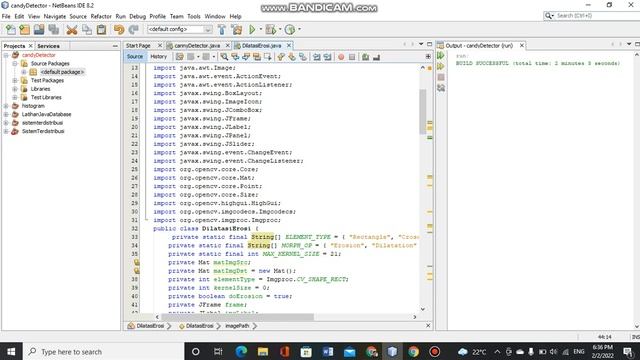The width and height of the screenshot is (640, 360).
Task: Open File Explorer from taskbar
Action: pyautogui.click(x=263, y=351)
